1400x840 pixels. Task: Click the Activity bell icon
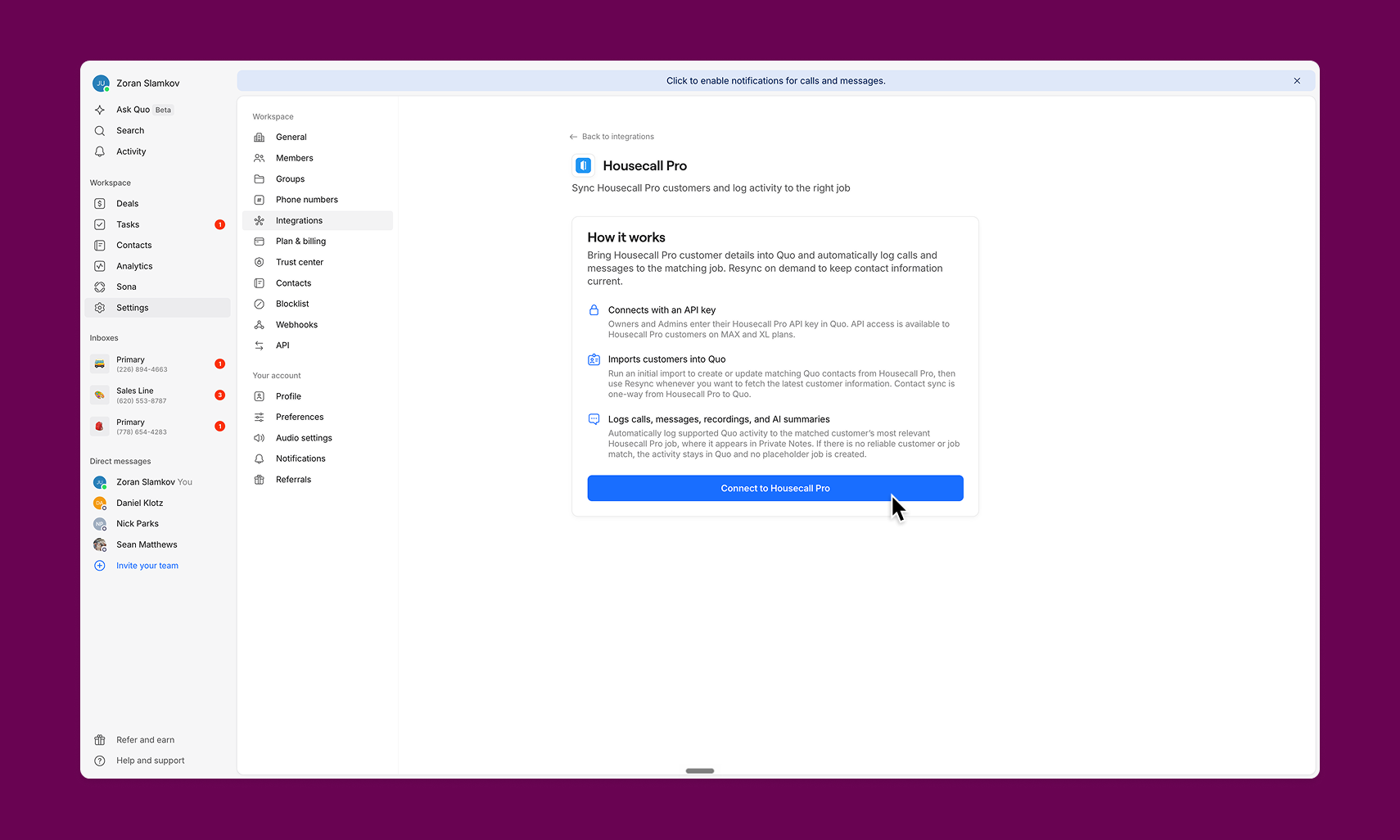click(100, 151)
